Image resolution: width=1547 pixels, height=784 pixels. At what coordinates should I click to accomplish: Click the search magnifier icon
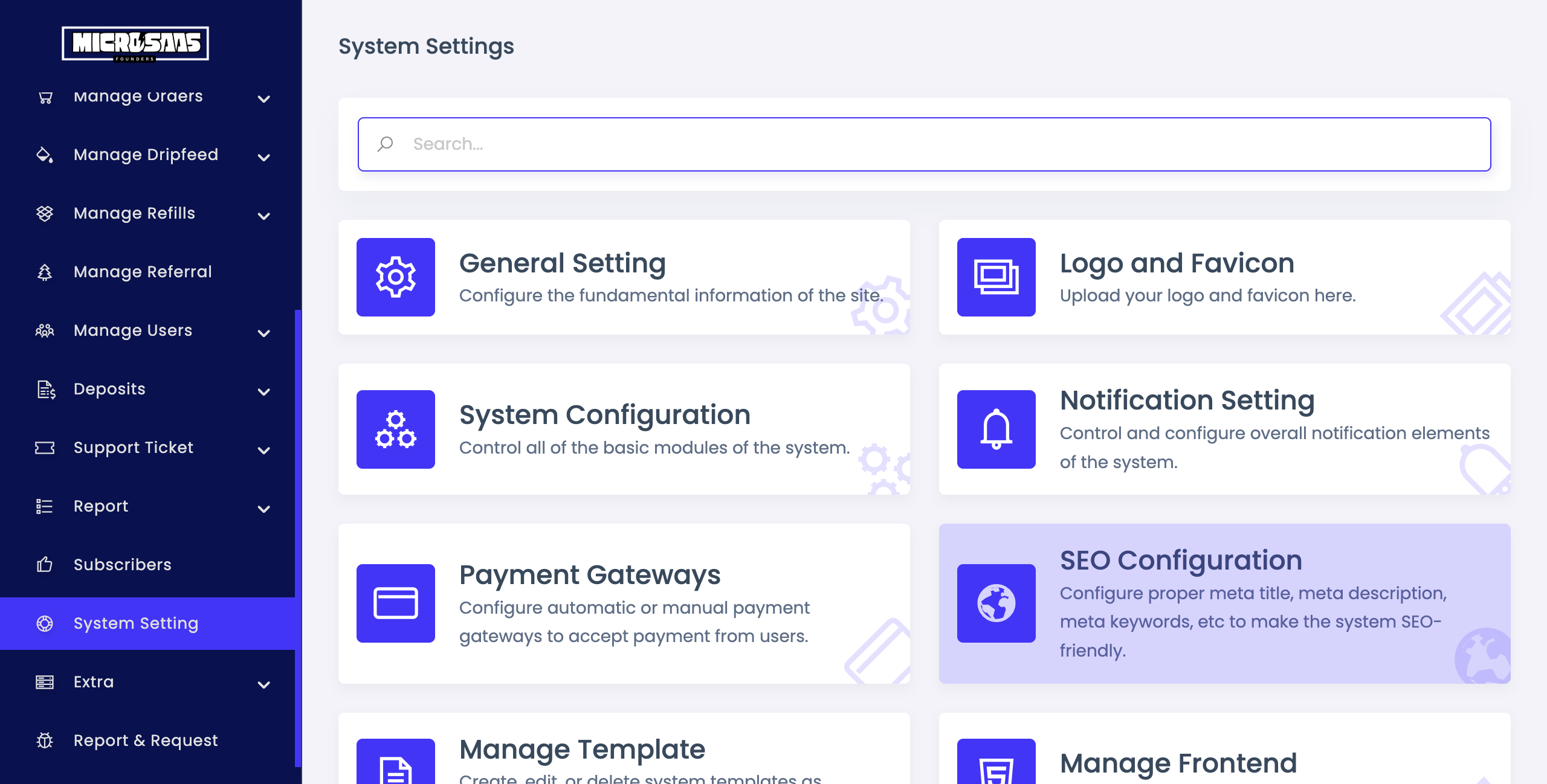pos(386,144)
